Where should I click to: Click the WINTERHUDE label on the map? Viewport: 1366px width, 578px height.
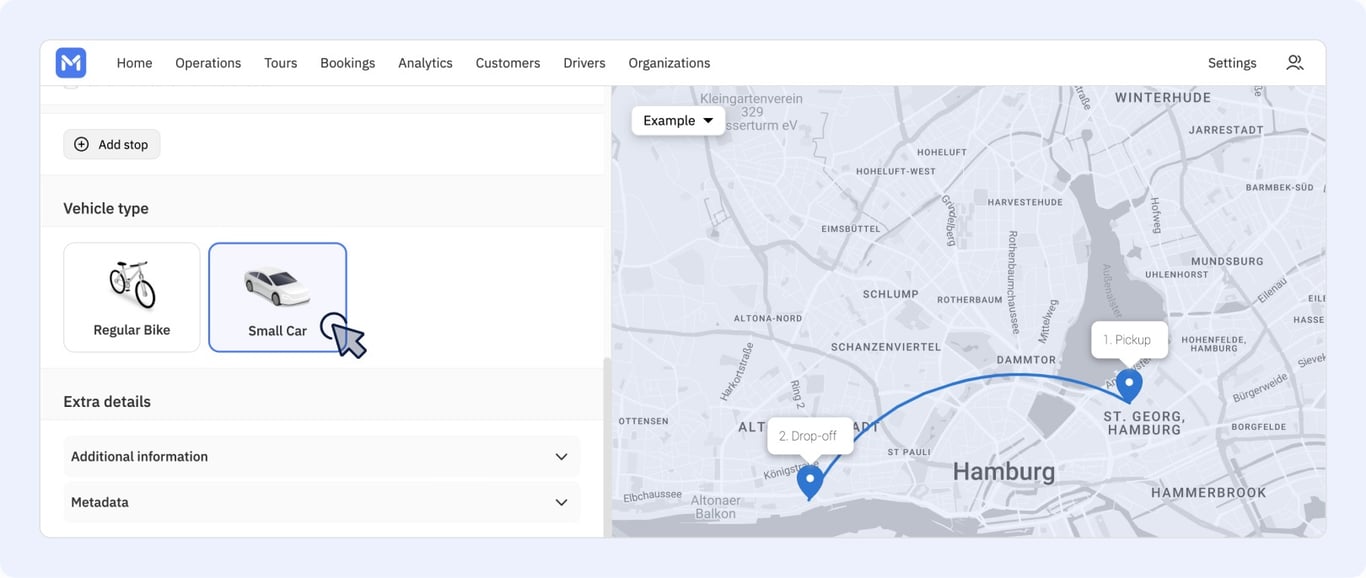coord(1163,97)
